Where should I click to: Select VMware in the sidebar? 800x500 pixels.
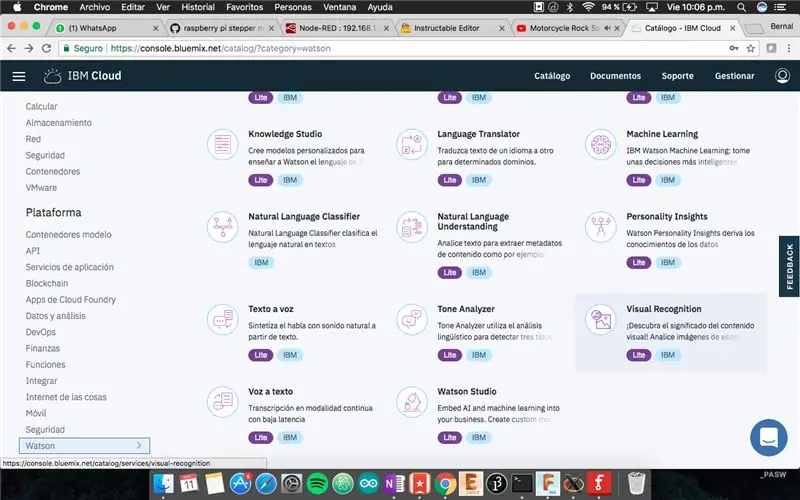coord(41,187)
